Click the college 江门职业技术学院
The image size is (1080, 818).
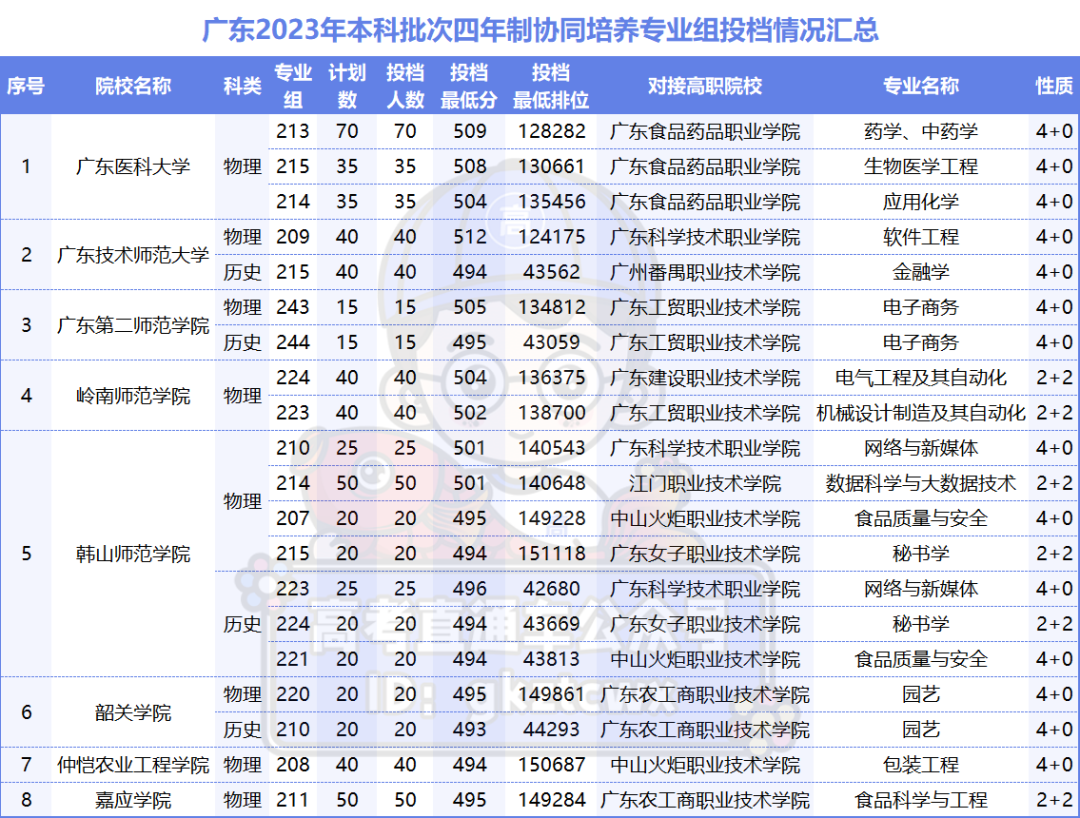705,483
